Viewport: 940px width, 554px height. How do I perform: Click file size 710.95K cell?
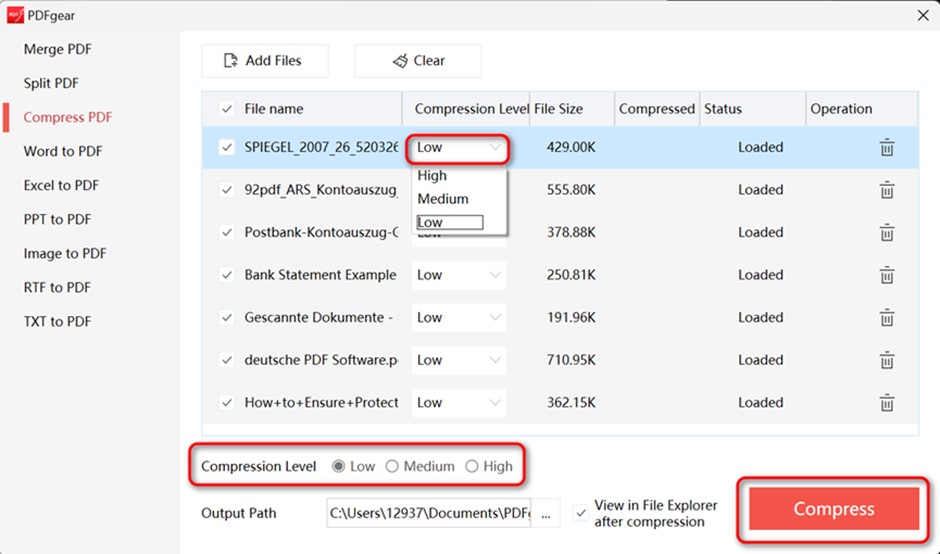[x=571, y=360]
